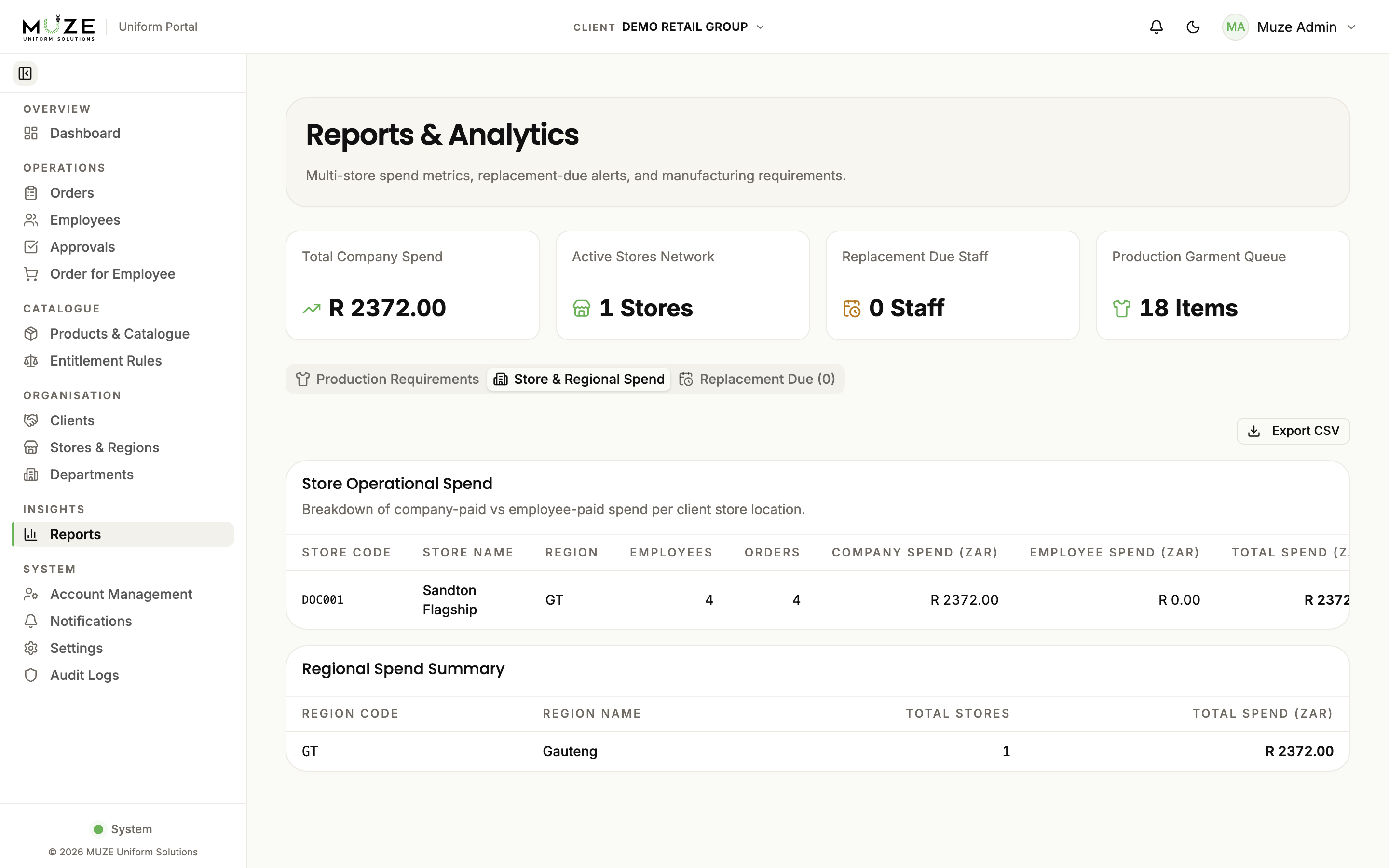
Task: Select the Reports sidebar item
Action: (x=123, y=534)
